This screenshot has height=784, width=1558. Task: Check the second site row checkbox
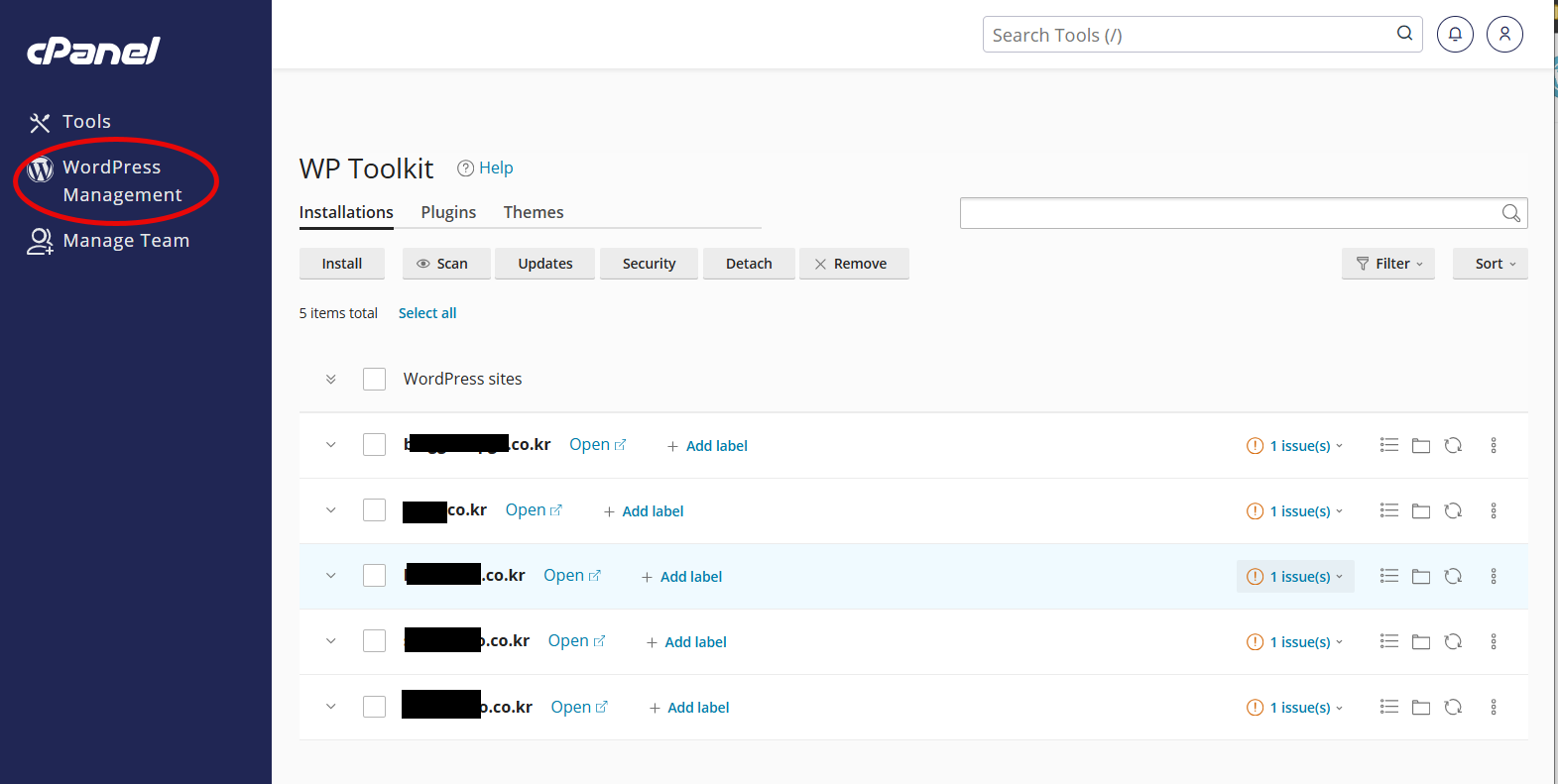click(374, 509)
